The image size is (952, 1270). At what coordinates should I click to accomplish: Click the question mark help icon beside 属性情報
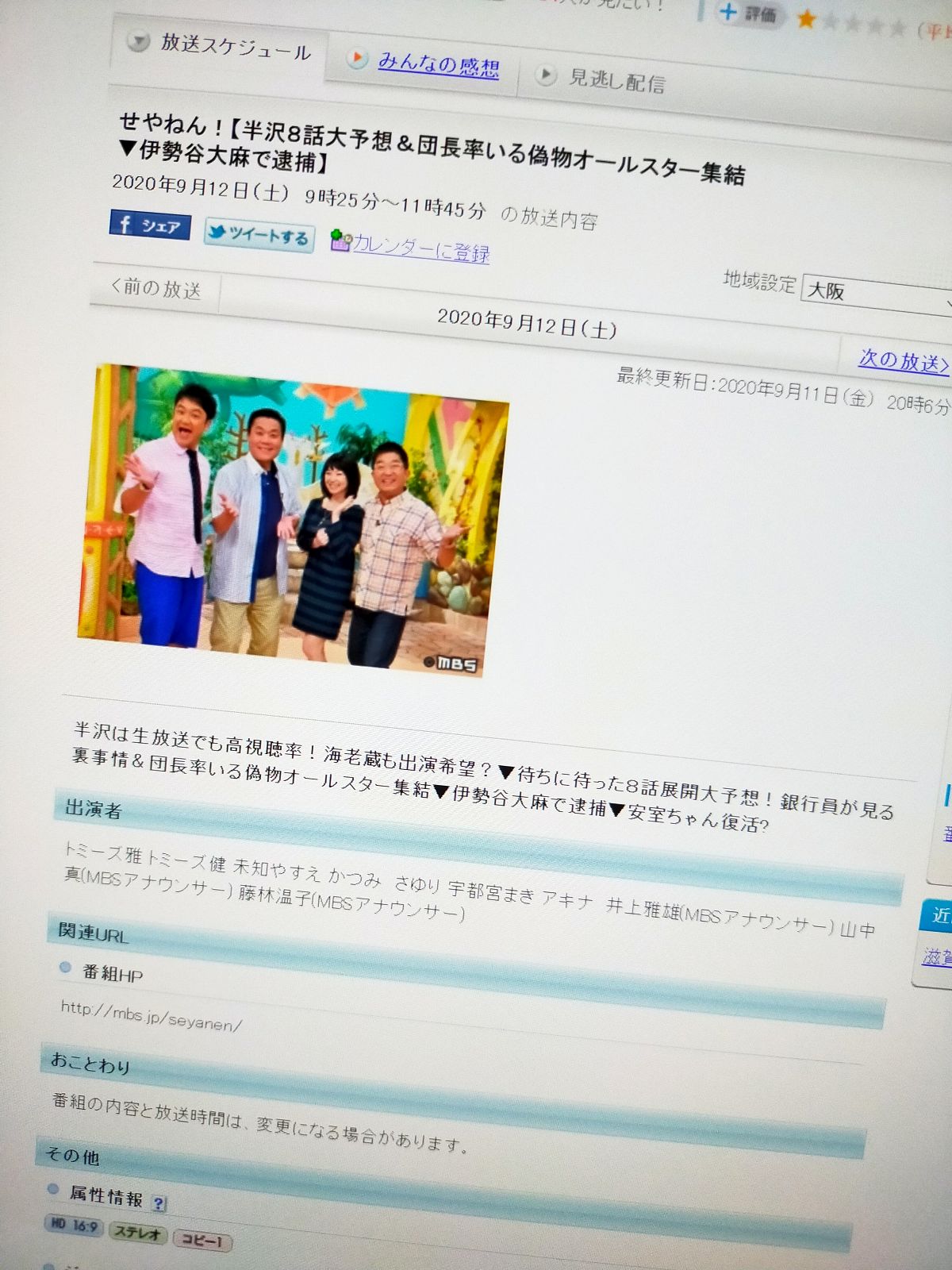coord(159,1203)
